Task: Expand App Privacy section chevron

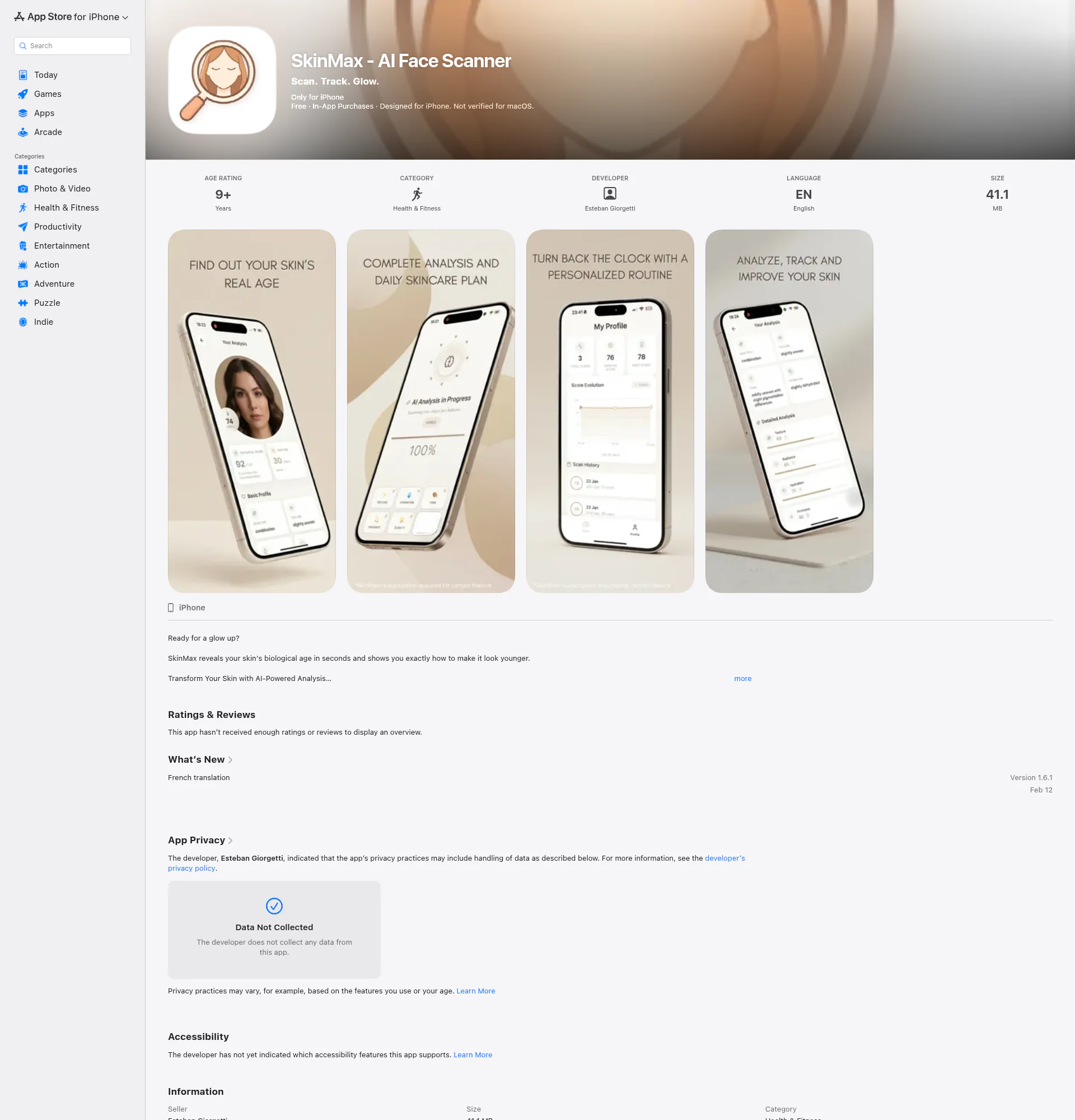Action: click(x=230, y=841)
